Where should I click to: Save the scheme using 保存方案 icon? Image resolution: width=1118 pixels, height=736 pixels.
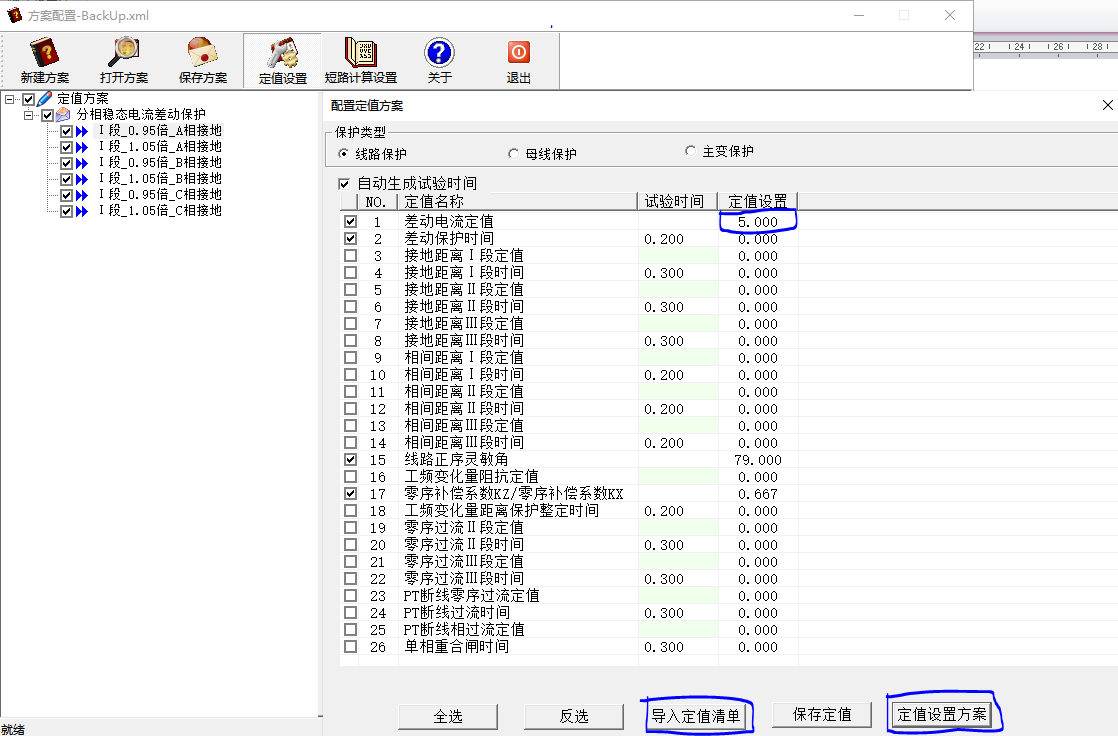[202, 60]
